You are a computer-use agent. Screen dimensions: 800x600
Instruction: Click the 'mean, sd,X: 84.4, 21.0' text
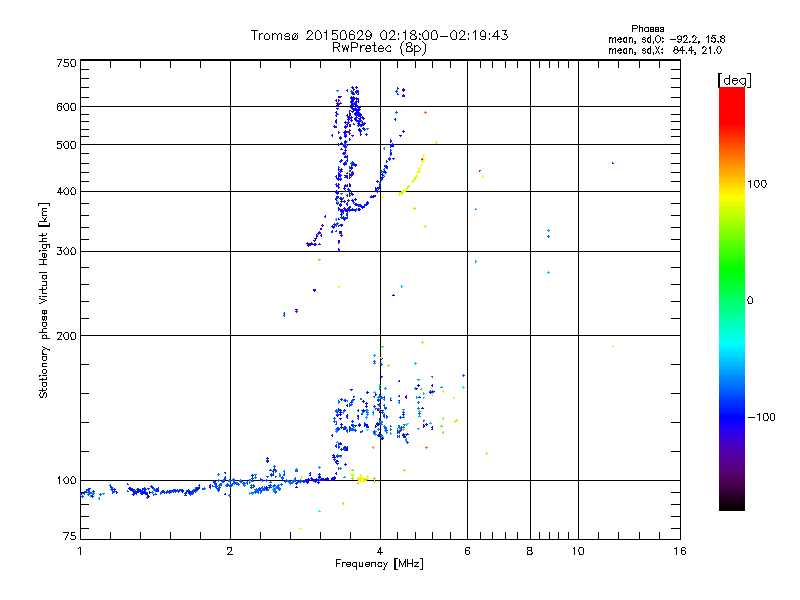coord(665,50)
